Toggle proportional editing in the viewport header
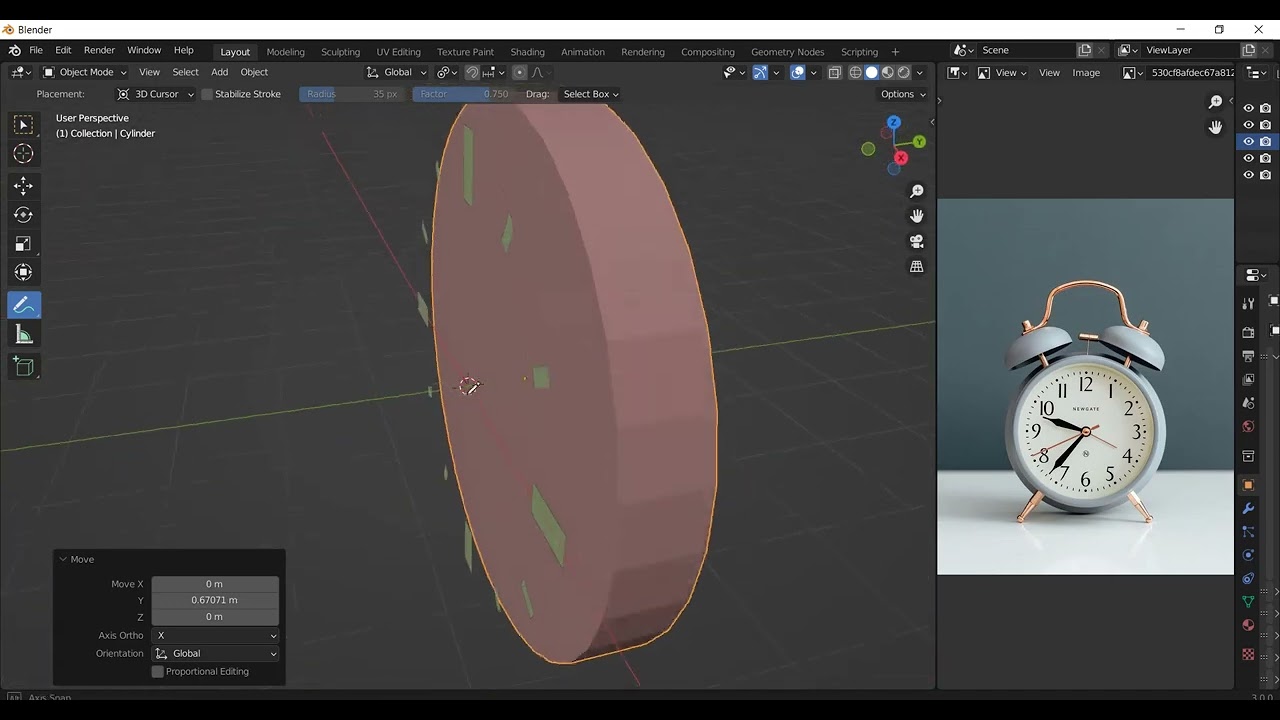The width and height of the screenshot is (1280, 720). coord(519,72)
